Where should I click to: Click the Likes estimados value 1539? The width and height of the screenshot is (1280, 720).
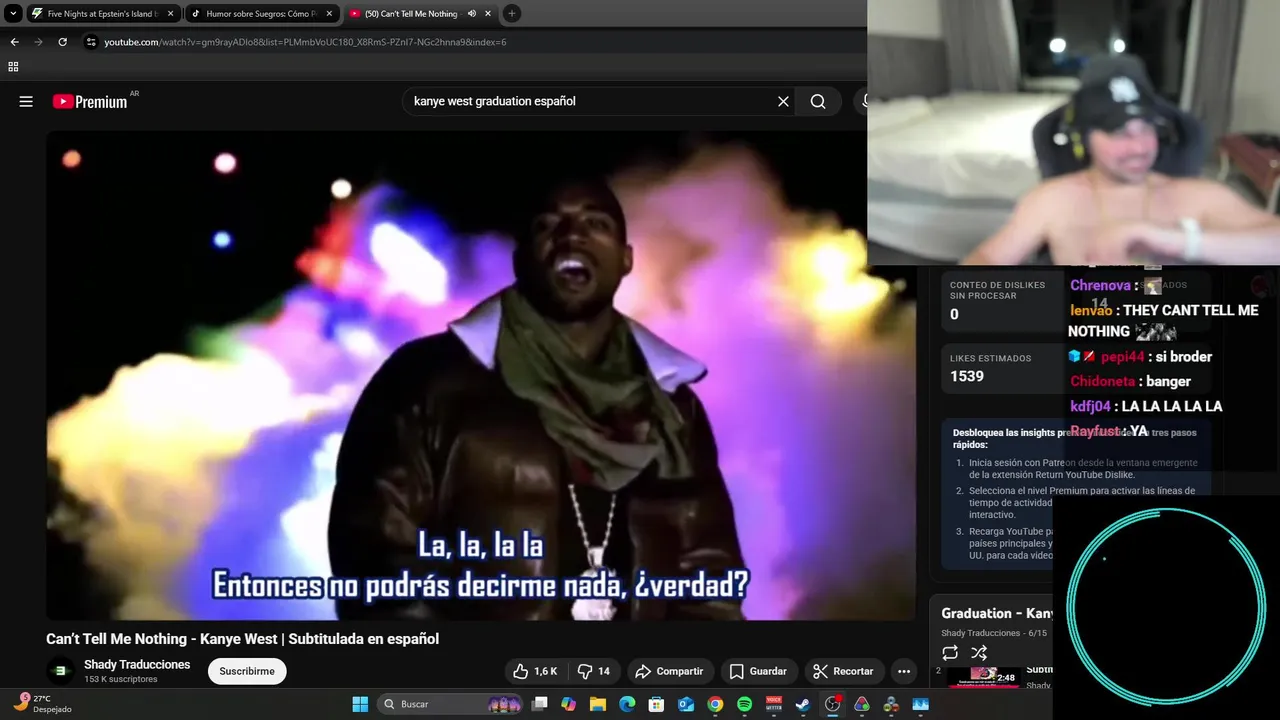[967, 376]
